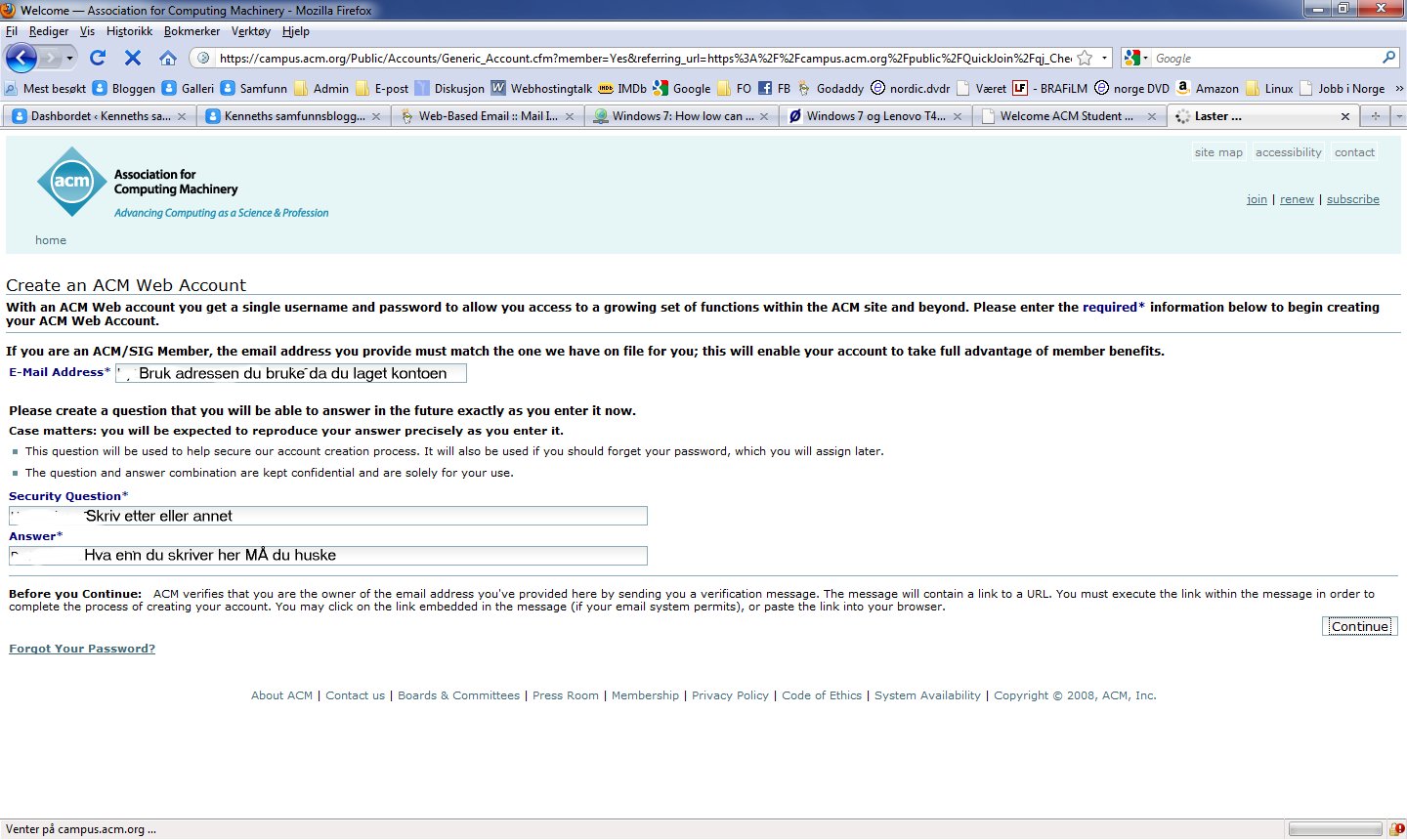Click the ACM diamond logo
Image resolution: width=1407 pixels, height=840 pixels.
[x=71, y=182]
